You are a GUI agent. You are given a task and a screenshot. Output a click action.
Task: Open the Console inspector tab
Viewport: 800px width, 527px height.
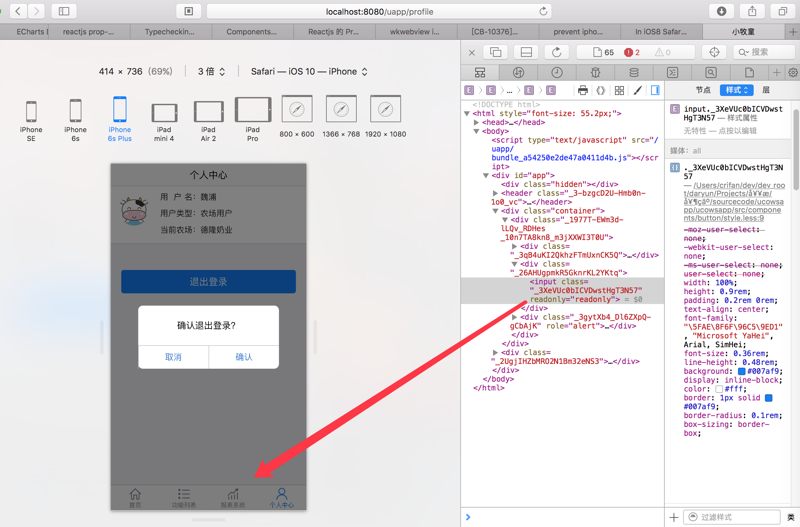[x=672, y=72]
